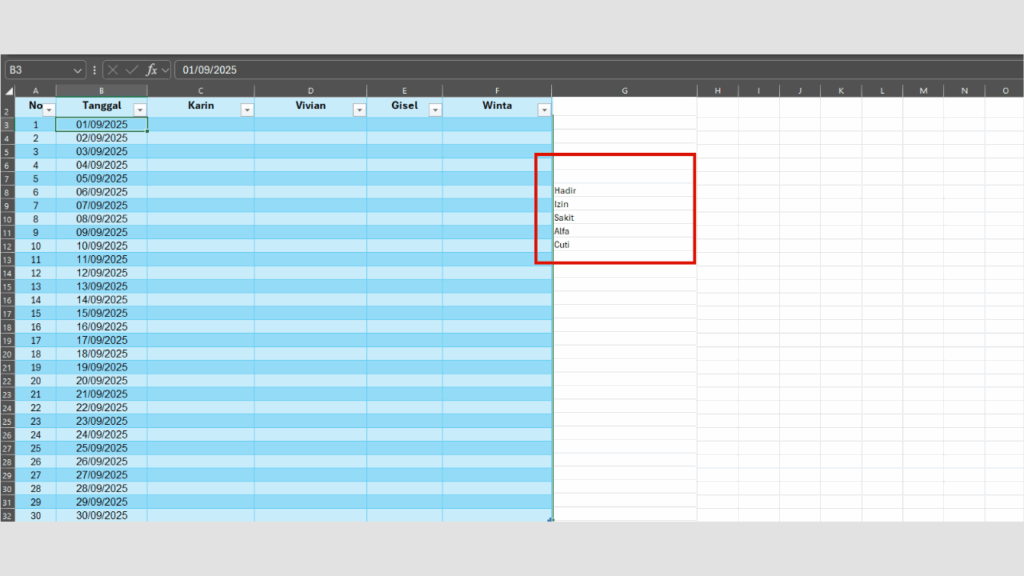Screen dimensions: 1024x576
Task: Click the Select All corner triangle
Action: (8, 91)
